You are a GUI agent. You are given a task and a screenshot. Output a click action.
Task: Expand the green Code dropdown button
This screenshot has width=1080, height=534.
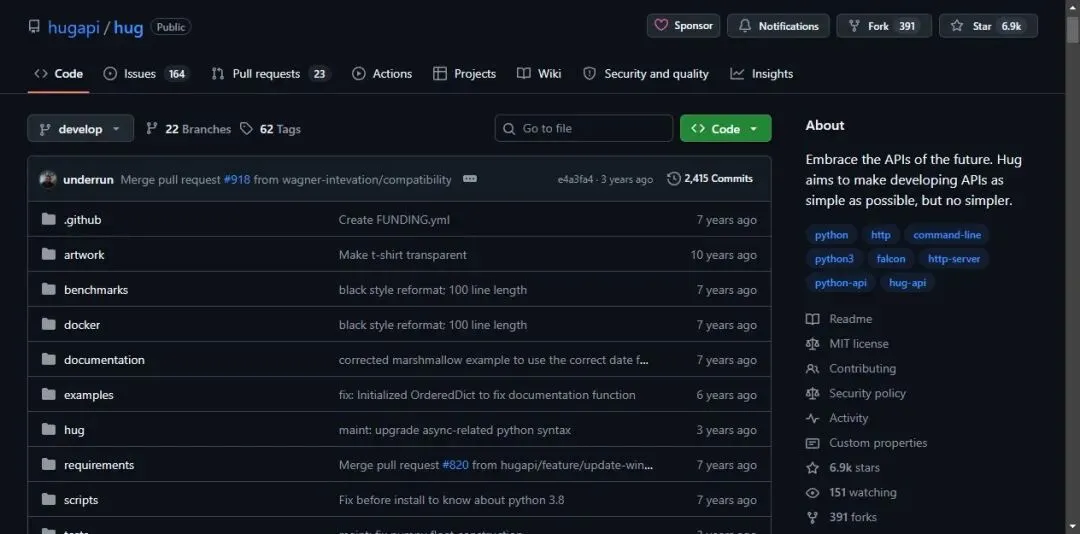coord(725,129)
